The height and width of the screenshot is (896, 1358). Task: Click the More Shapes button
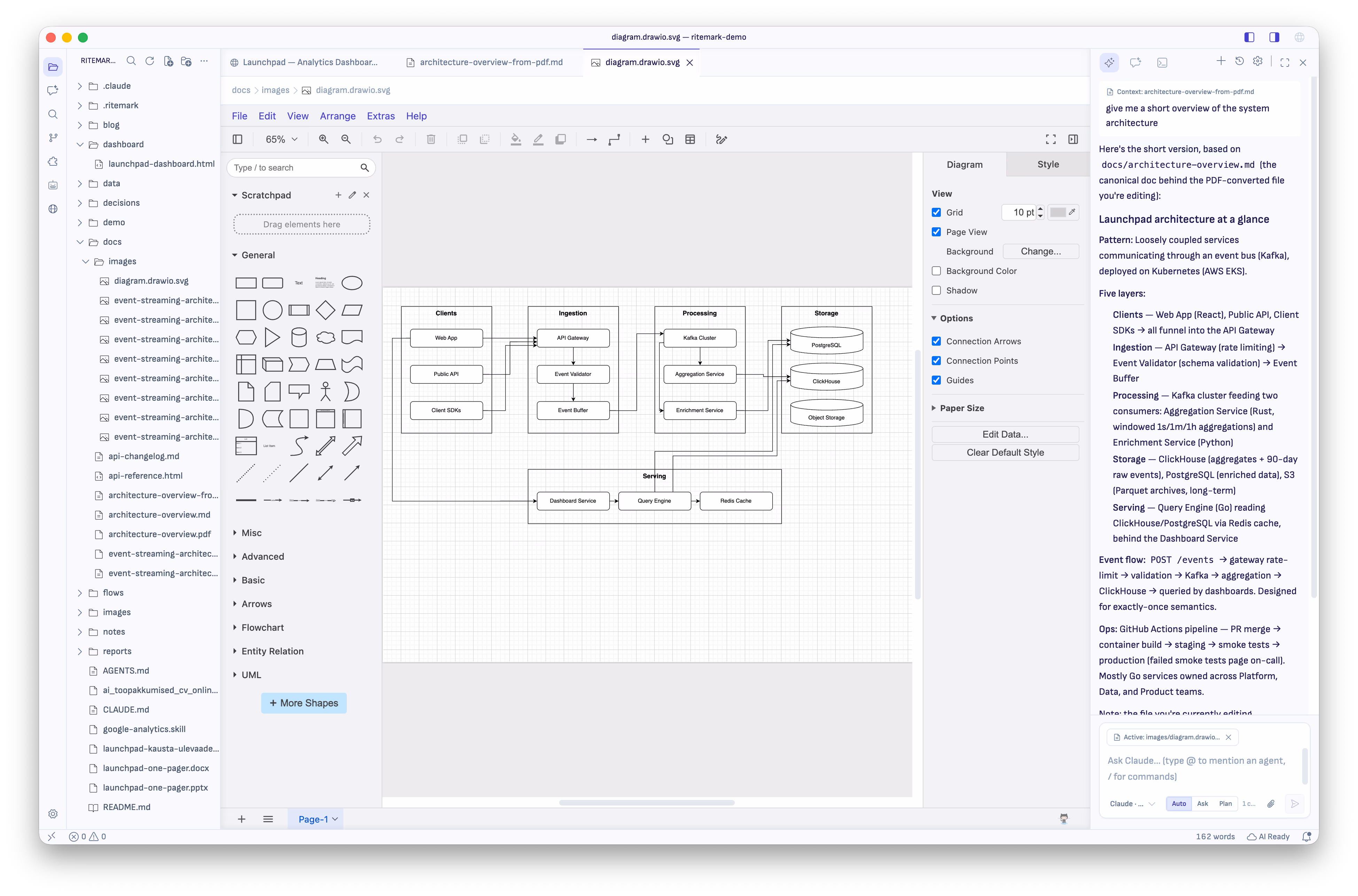point(304,703)
